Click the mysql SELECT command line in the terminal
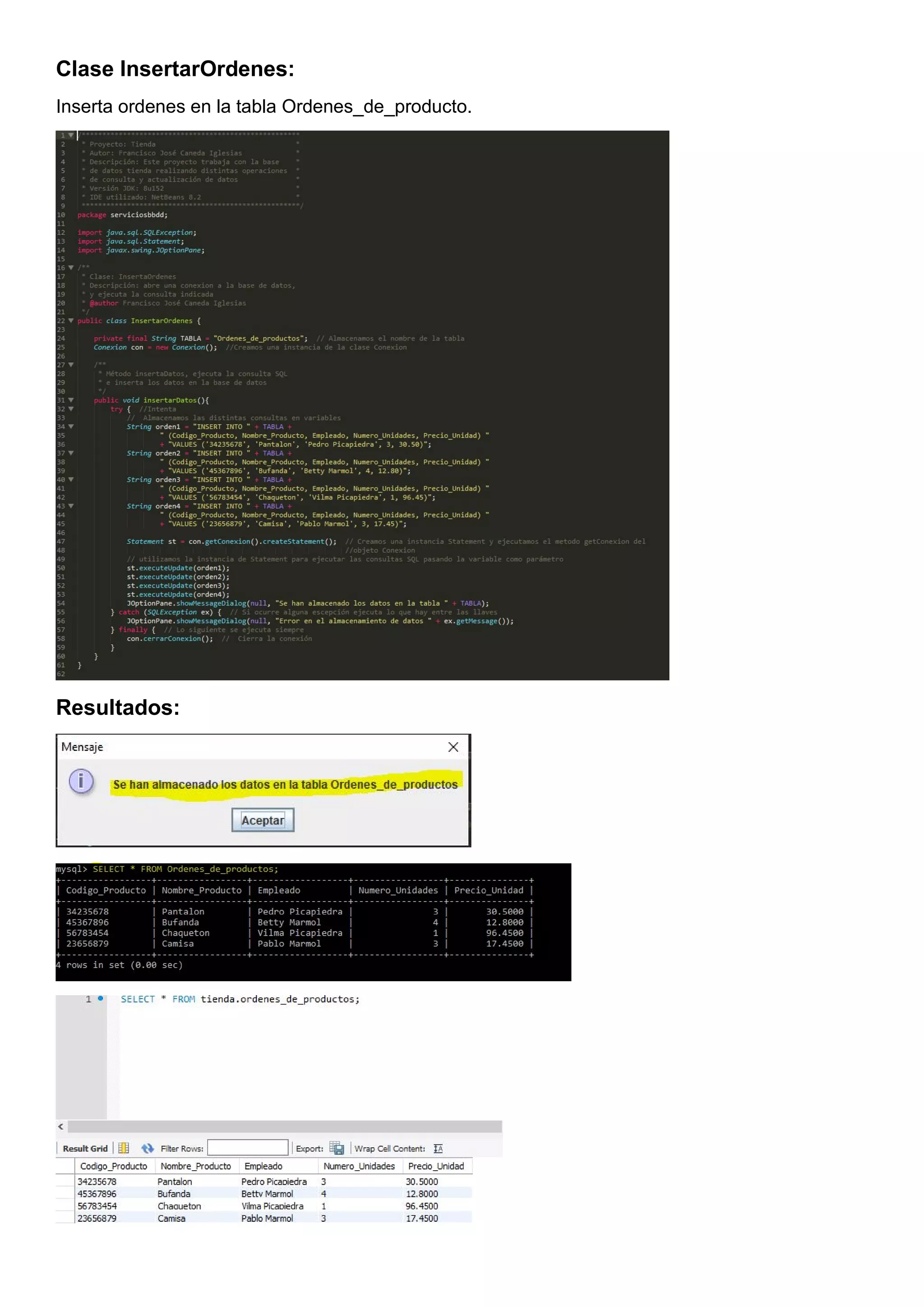The height and width of the screenshot is (1307, 924). point(166,869)
